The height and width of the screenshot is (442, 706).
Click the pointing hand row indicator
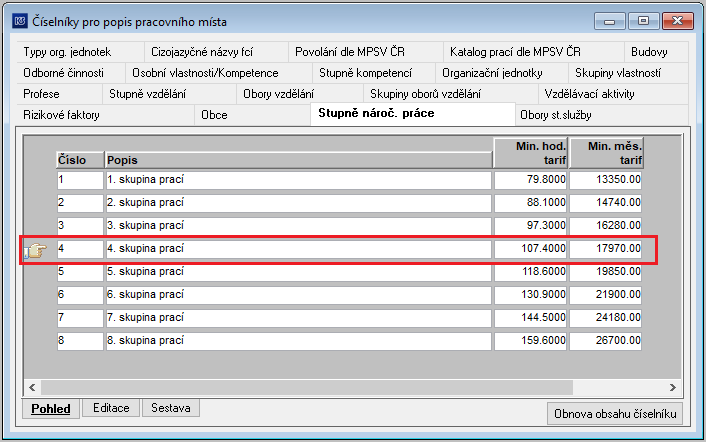click(x=36, y=251)
